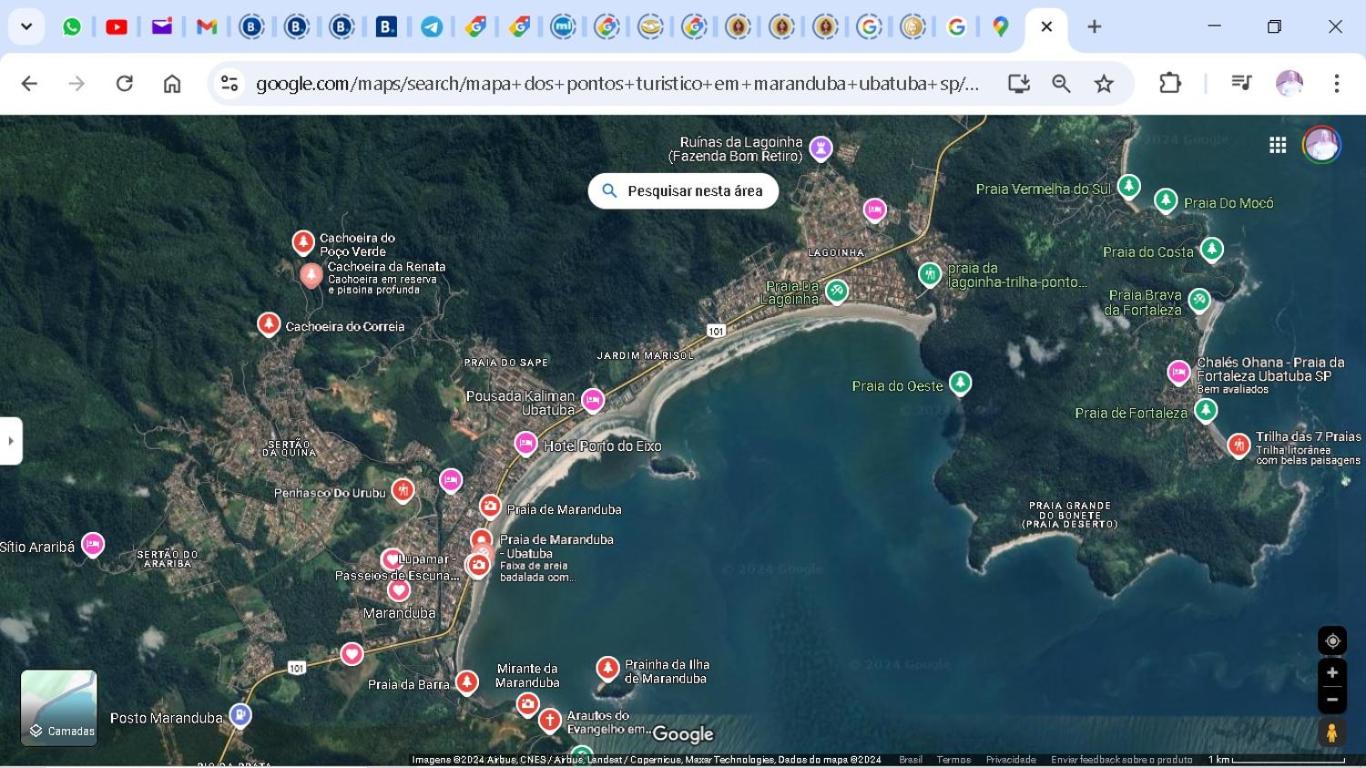1366x768 pixels.
Task: Select the Lupamar saved heart marker
Action: pyautogui.click(x=391, y=559)
